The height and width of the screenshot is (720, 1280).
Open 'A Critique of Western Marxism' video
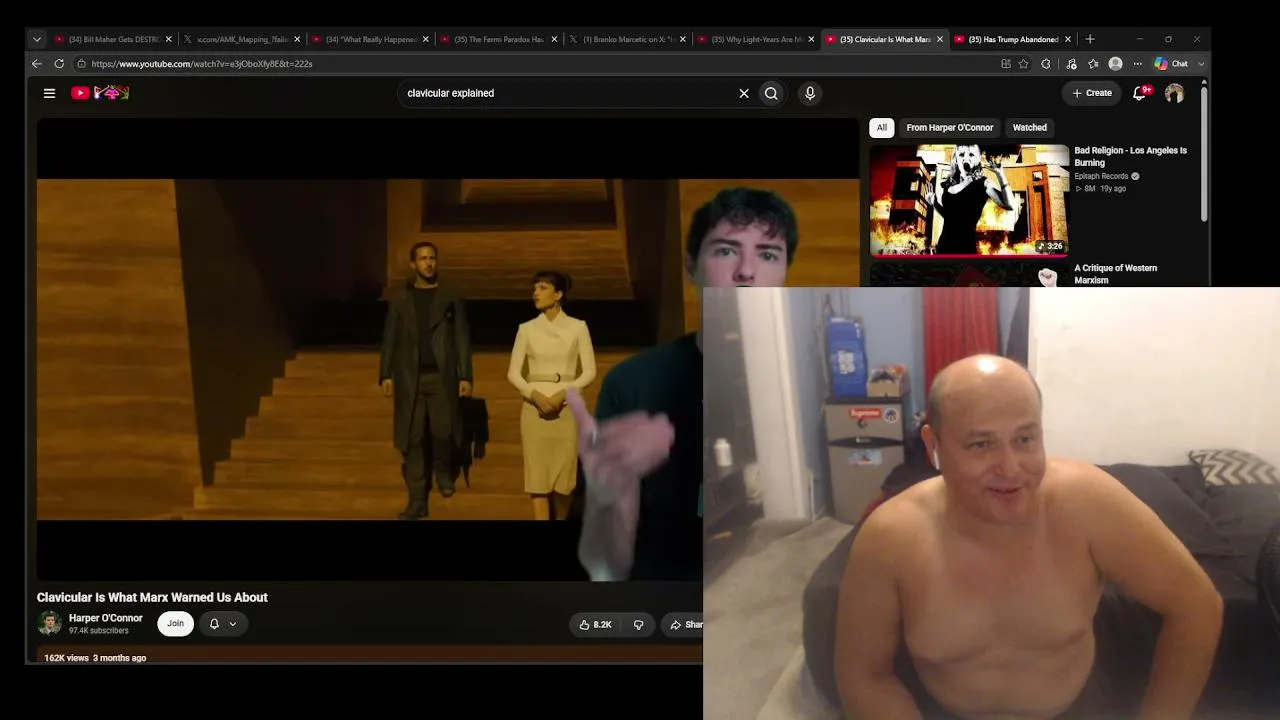1115,274
